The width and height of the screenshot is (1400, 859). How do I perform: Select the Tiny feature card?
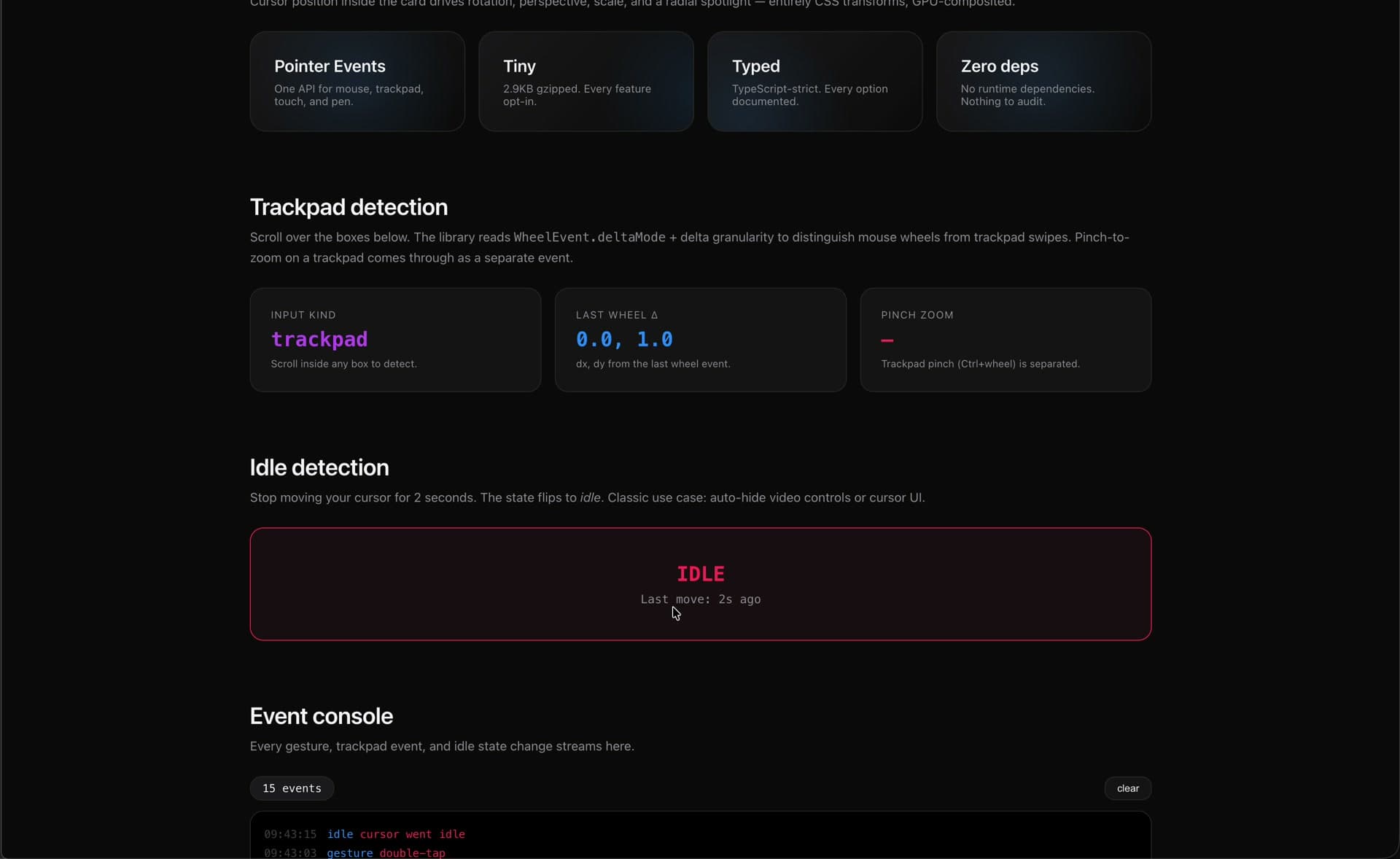click(x=586, y=81)
